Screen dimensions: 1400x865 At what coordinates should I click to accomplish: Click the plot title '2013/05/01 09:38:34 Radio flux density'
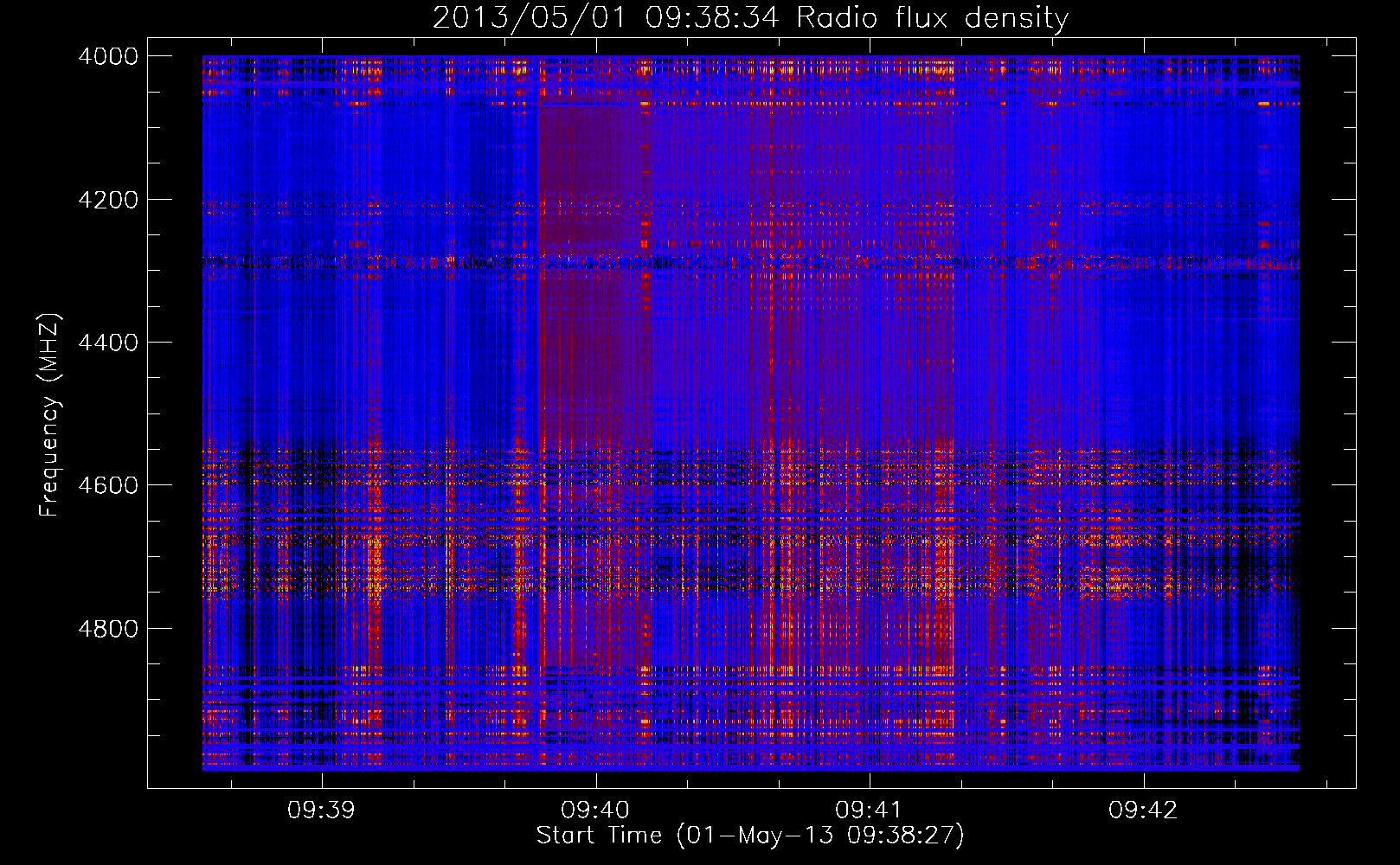(751, 17)
